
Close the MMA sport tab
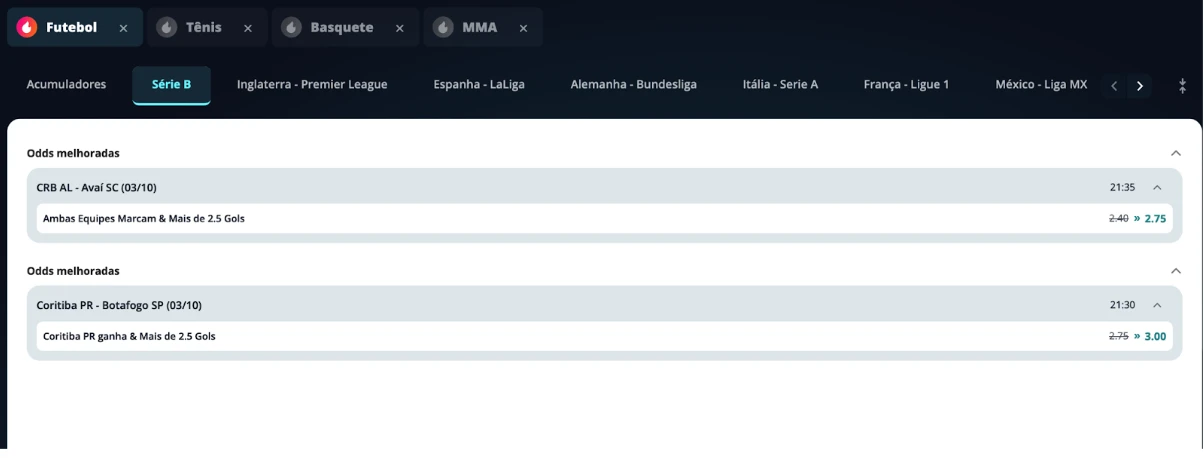point(523,28)
